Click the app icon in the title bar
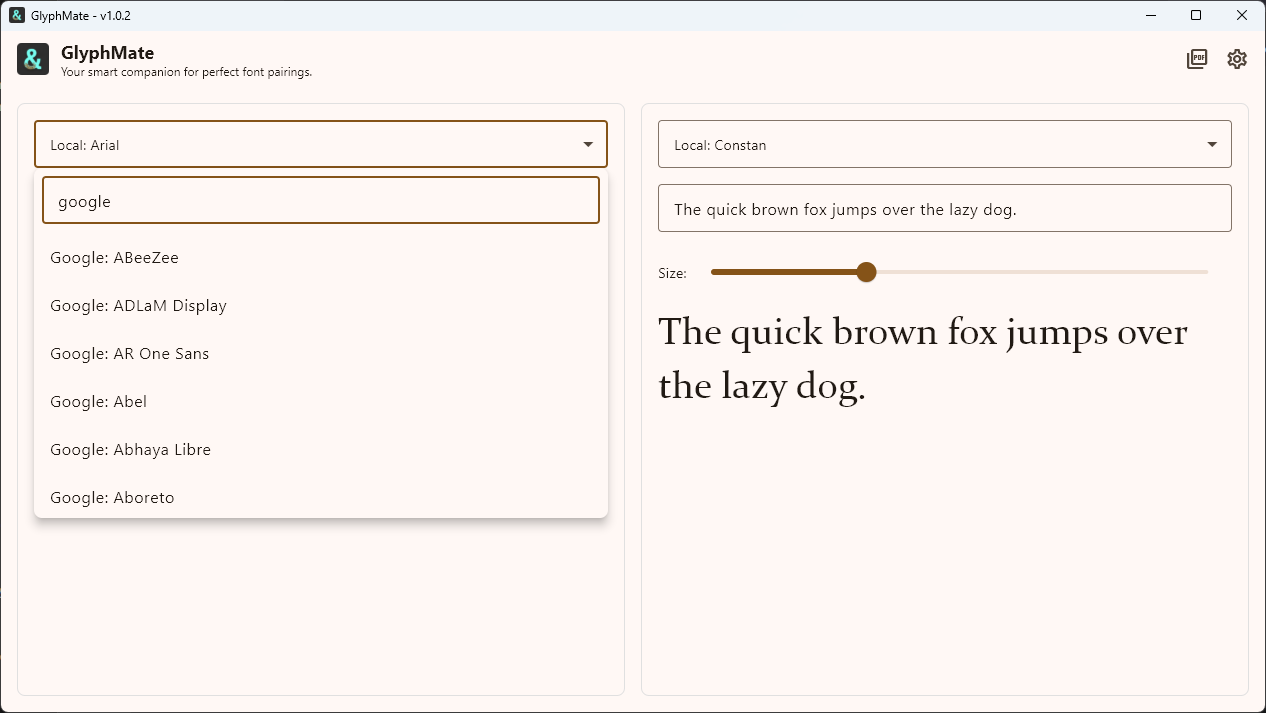The width and height of the screenshot is (1266, 713). click(x=14, y=15)
